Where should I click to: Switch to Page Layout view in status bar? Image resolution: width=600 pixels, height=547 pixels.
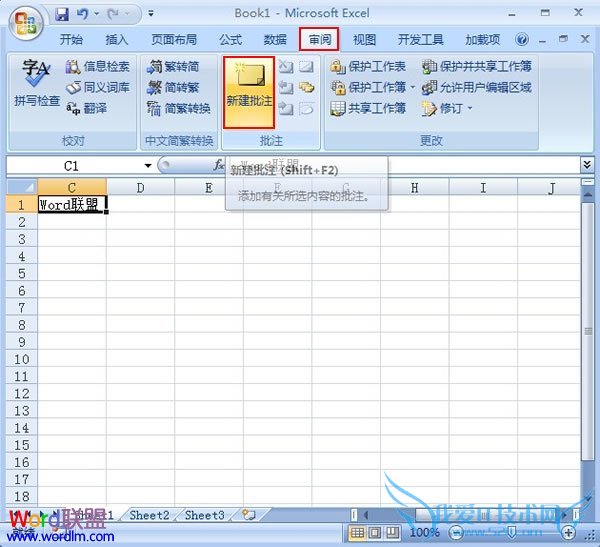click(376, 533)
